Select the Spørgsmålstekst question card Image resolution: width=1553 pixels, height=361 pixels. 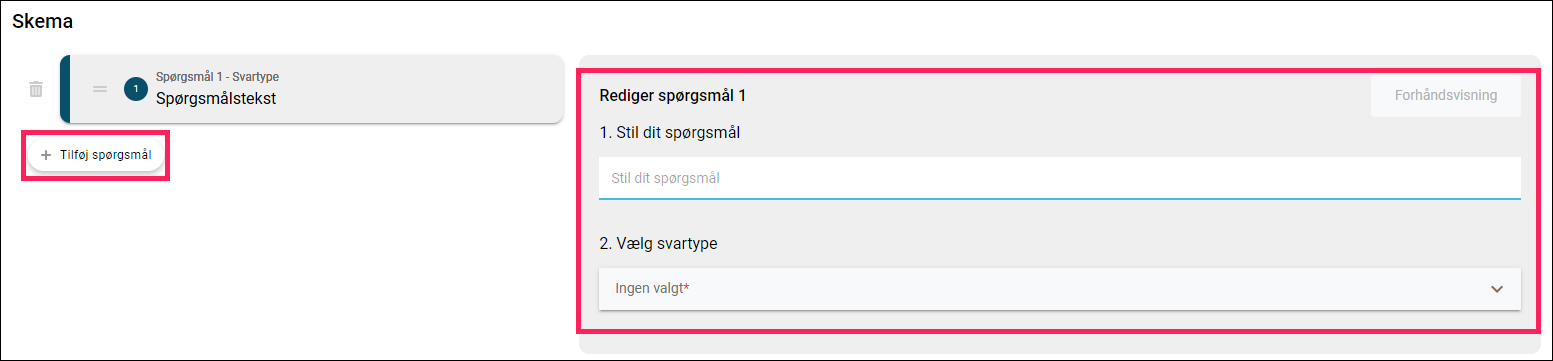click(312, 89)
